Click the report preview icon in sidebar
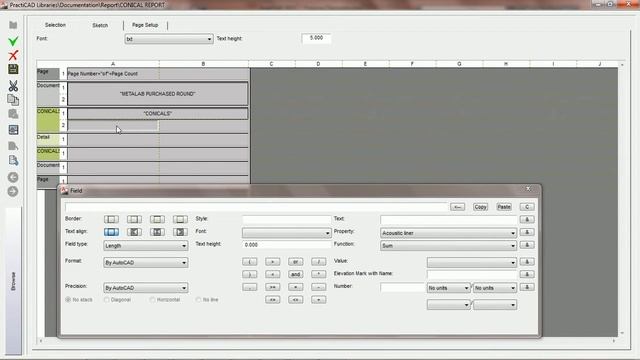The image size is (640, 360). [x=13, y=130]
